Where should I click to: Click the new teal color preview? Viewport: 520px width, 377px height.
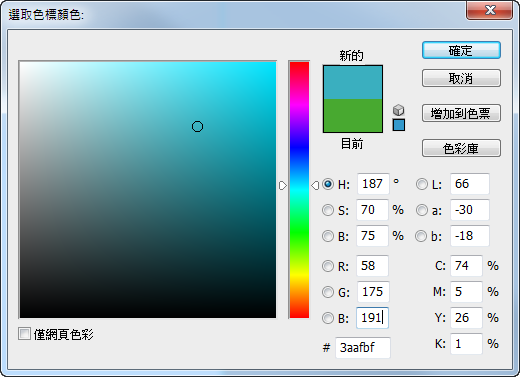pos(353,82)
